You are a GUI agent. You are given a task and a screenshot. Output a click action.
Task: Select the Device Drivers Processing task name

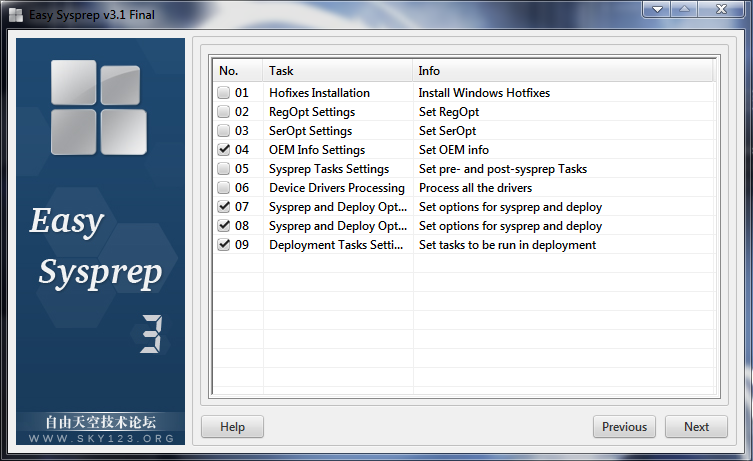tap(337, 188)
